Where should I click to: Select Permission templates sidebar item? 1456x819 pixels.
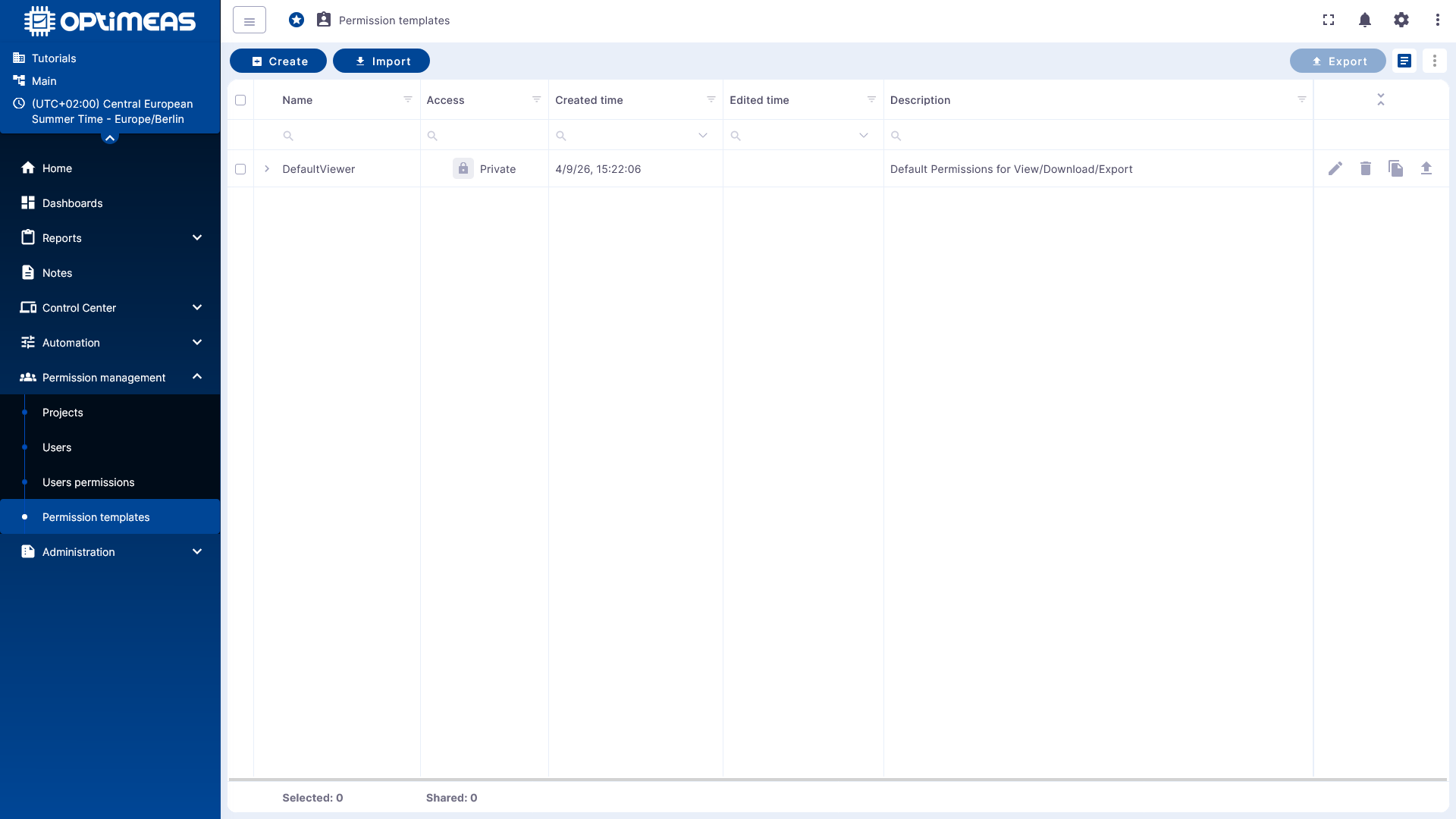[110, 517]
